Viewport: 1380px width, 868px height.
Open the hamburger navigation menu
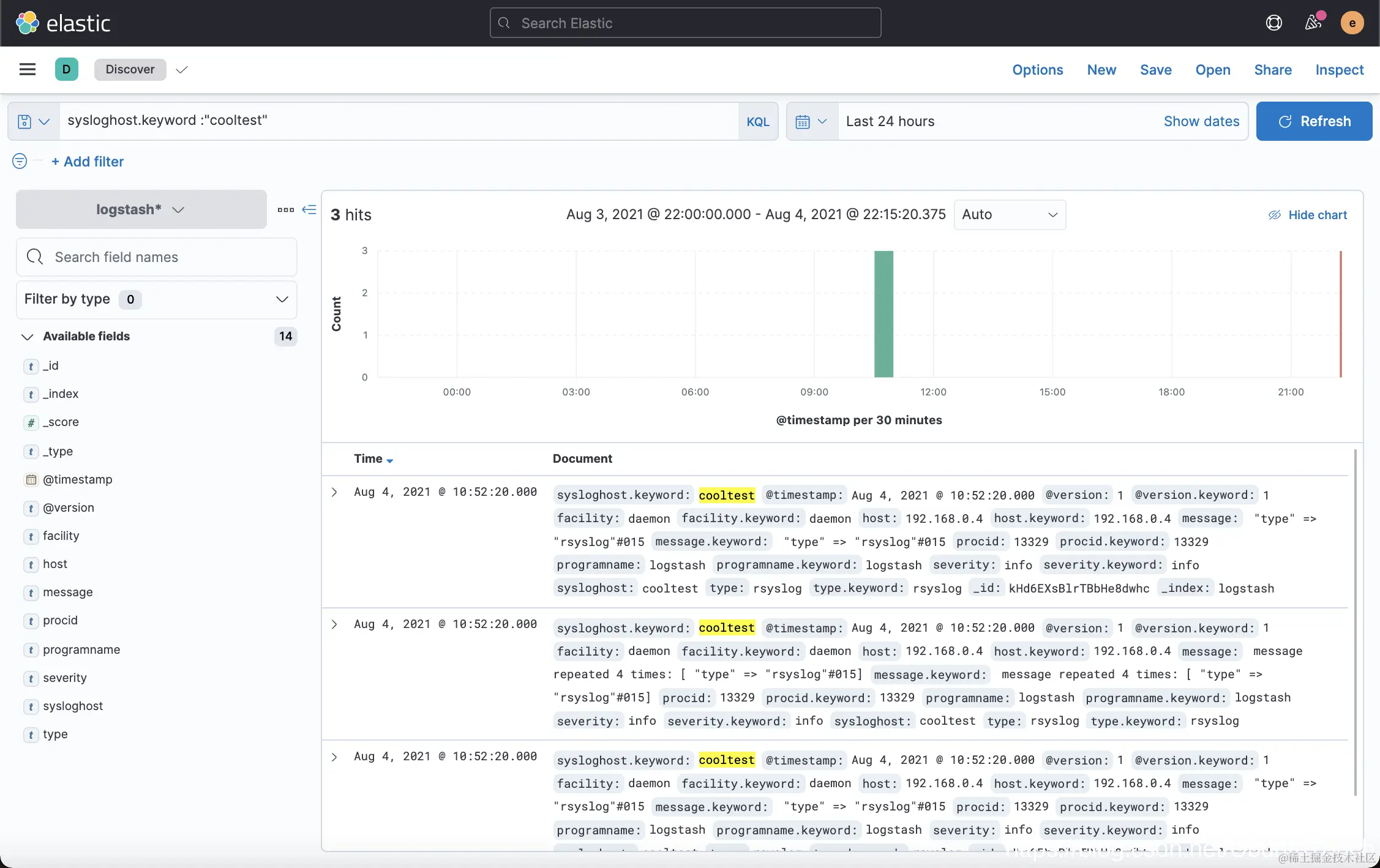pyautogui.click(x=28, y=69)
